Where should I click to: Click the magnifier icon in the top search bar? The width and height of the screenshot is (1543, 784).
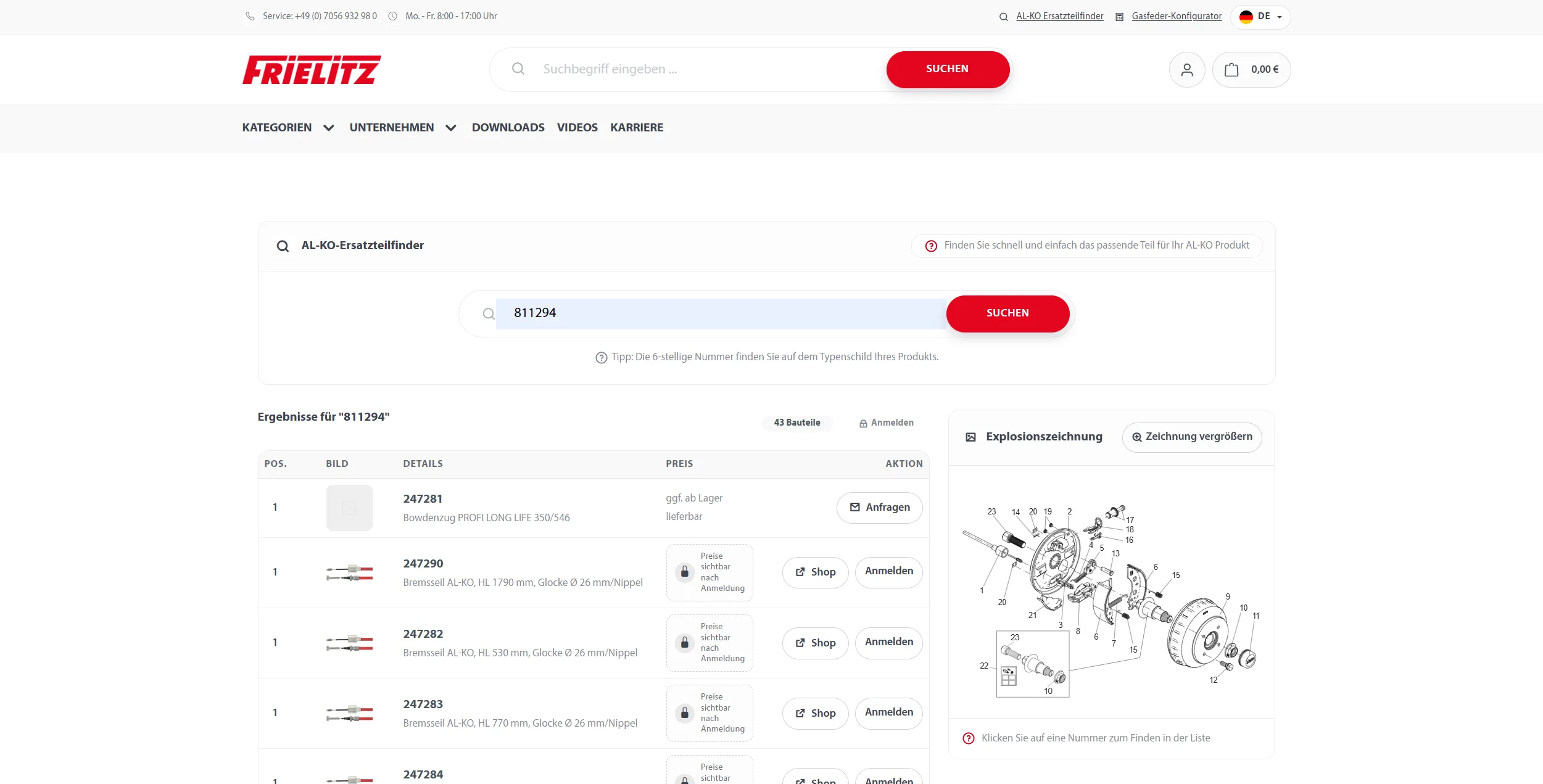tap(518, 68)
